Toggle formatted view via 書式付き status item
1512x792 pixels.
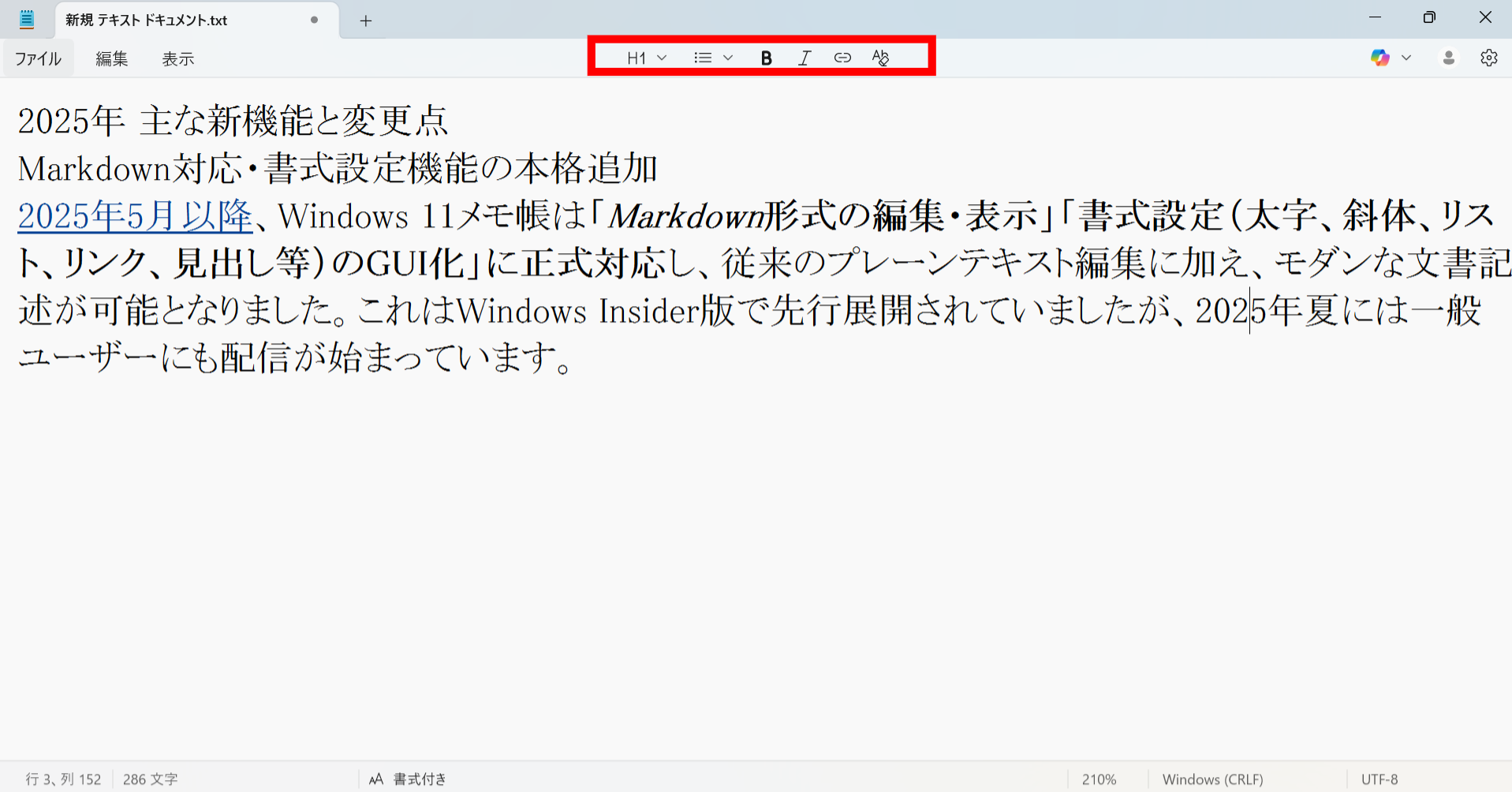click(x=409, y=779)
